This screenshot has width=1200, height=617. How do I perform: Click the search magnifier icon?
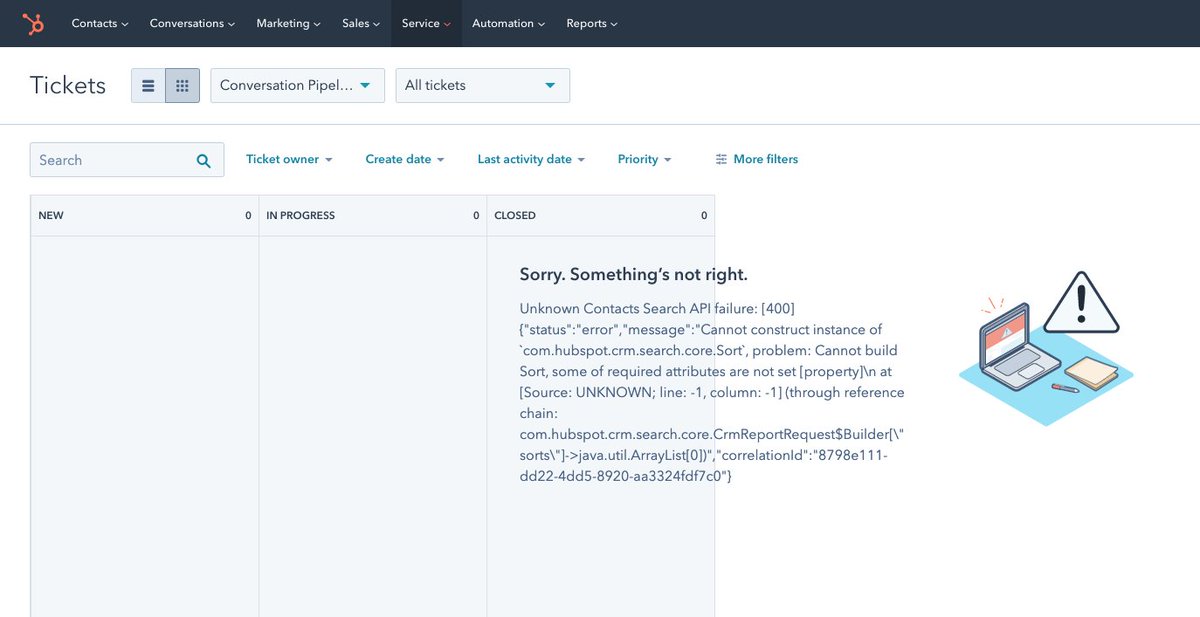point(204,160)
